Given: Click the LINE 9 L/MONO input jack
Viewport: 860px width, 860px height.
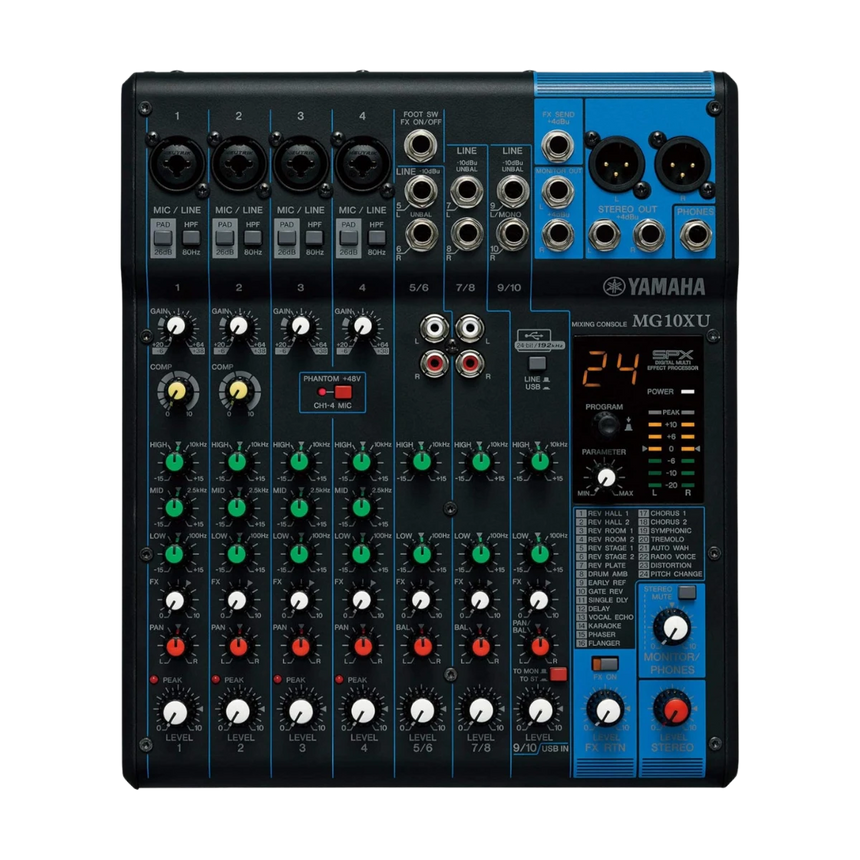Looking at the screenshot, I should coord(512,190).
